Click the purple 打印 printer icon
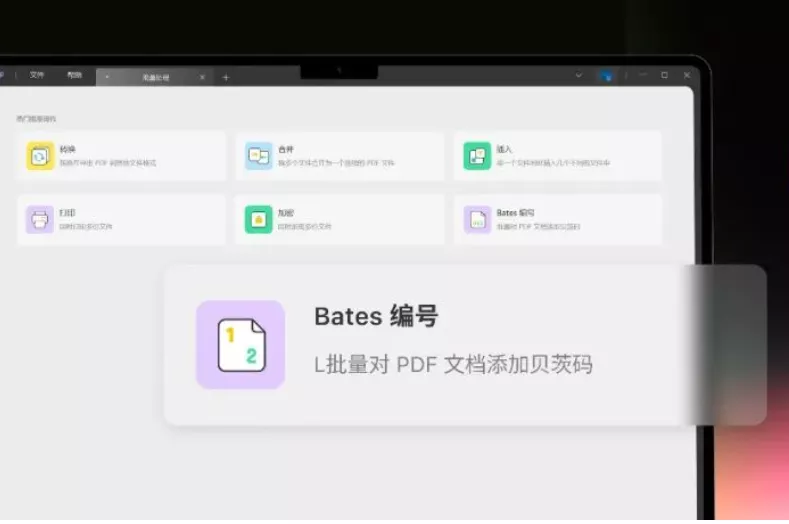The image size is (789, 524). click(x=40, y=219)
